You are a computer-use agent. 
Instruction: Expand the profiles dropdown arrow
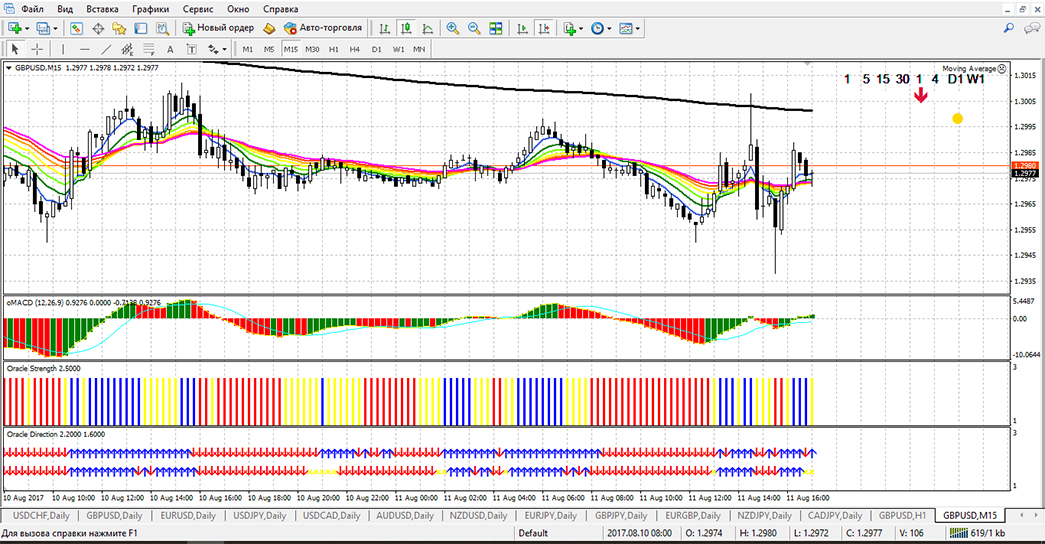pyautogui.click(x=55, y=29)
